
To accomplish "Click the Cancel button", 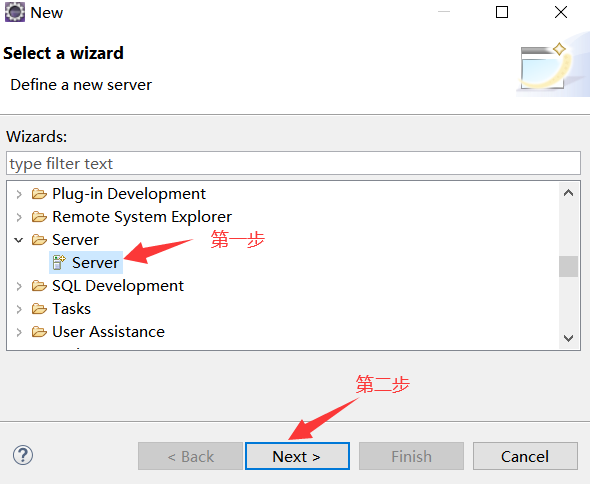I will pyautogui.click(x=525, y=456).
